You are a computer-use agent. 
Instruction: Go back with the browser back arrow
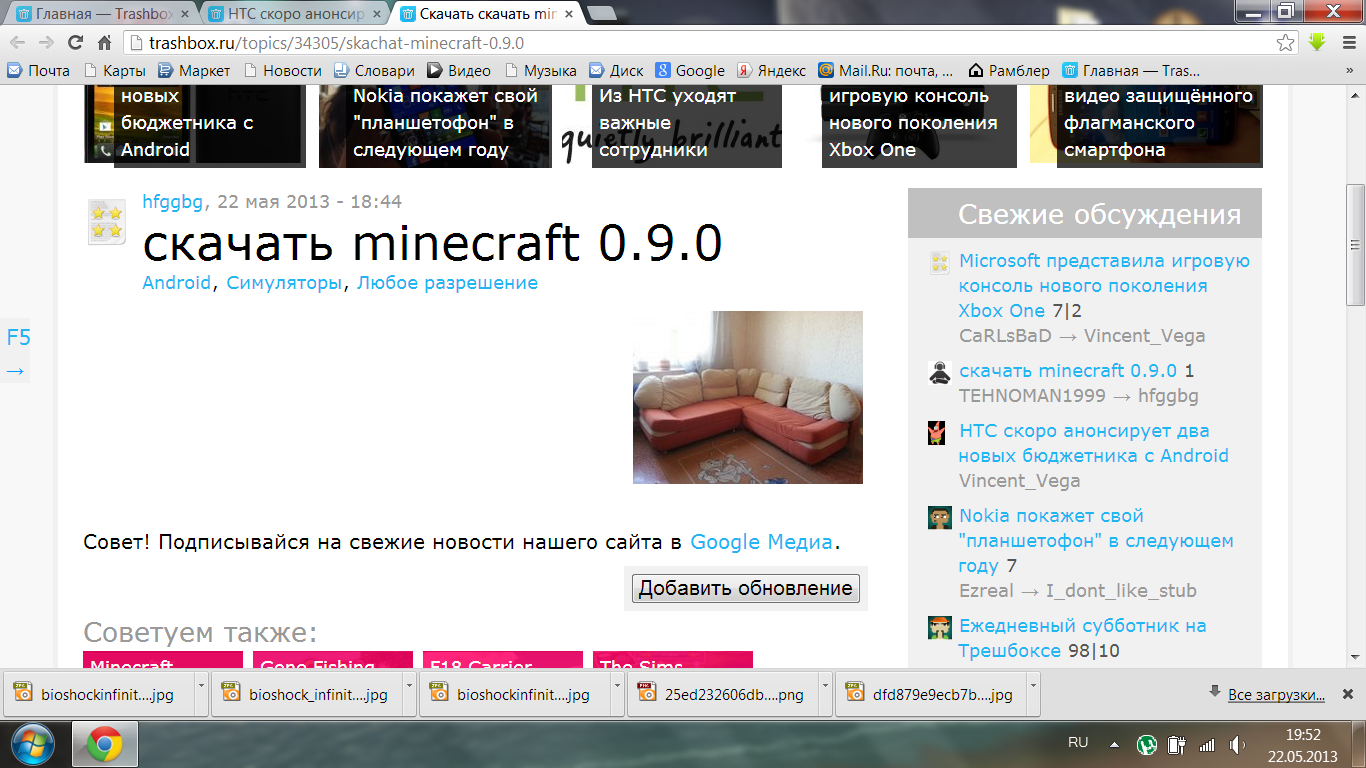tap(17, 43)
